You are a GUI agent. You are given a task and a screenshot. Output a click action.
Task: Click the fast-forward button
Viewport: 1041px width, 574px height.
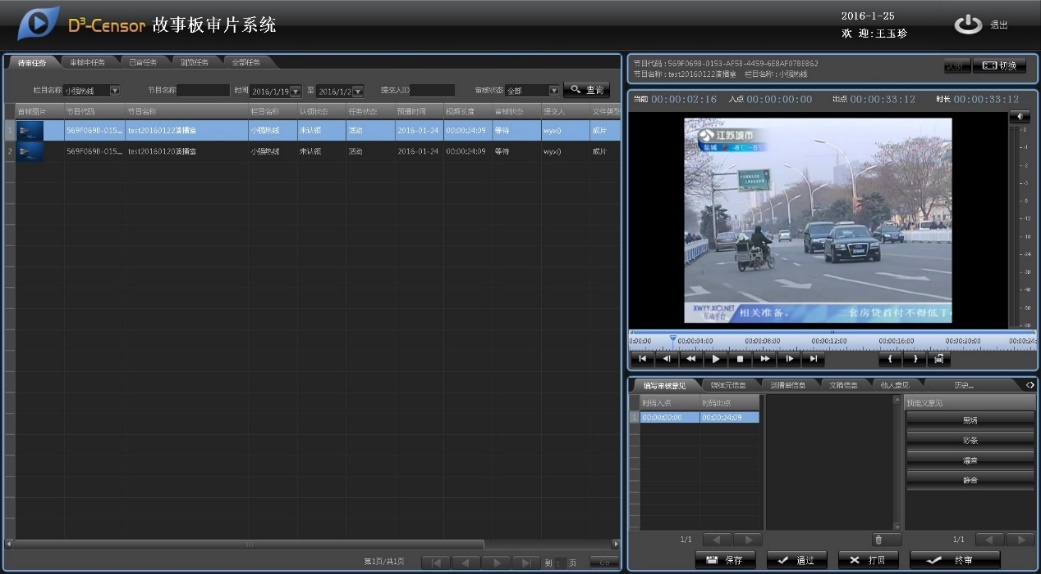(x=765, y=358)
